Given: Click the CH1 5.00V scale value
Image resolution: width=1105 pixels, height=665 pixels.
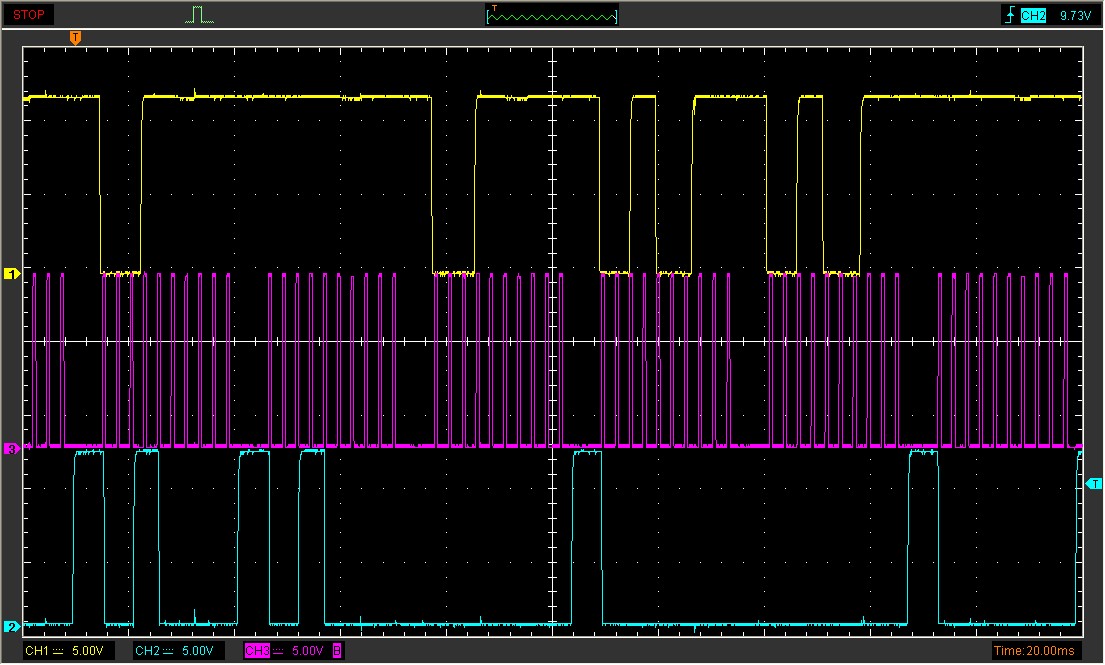Looking at the screenshot, I should coord(87,650).
